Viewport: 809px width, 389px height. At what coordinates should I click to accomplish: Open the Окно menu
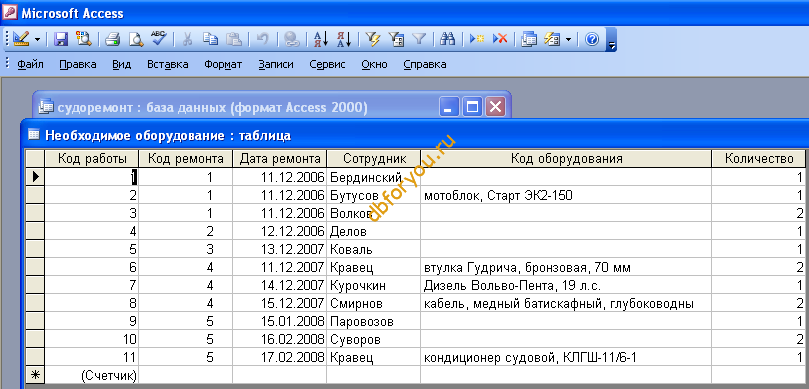pyautogui.click(x=375, y=64)
